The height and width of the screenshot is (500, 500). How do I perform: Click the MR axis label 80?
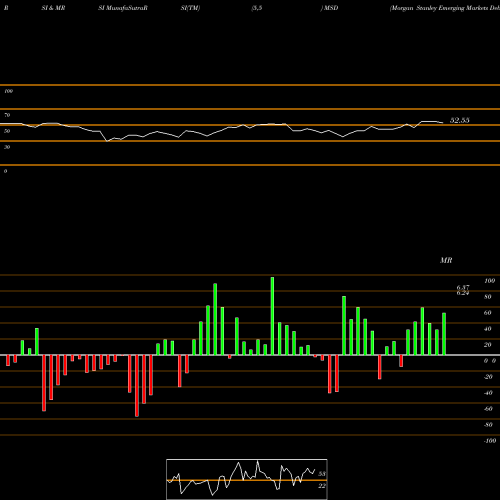coord(488,297)
